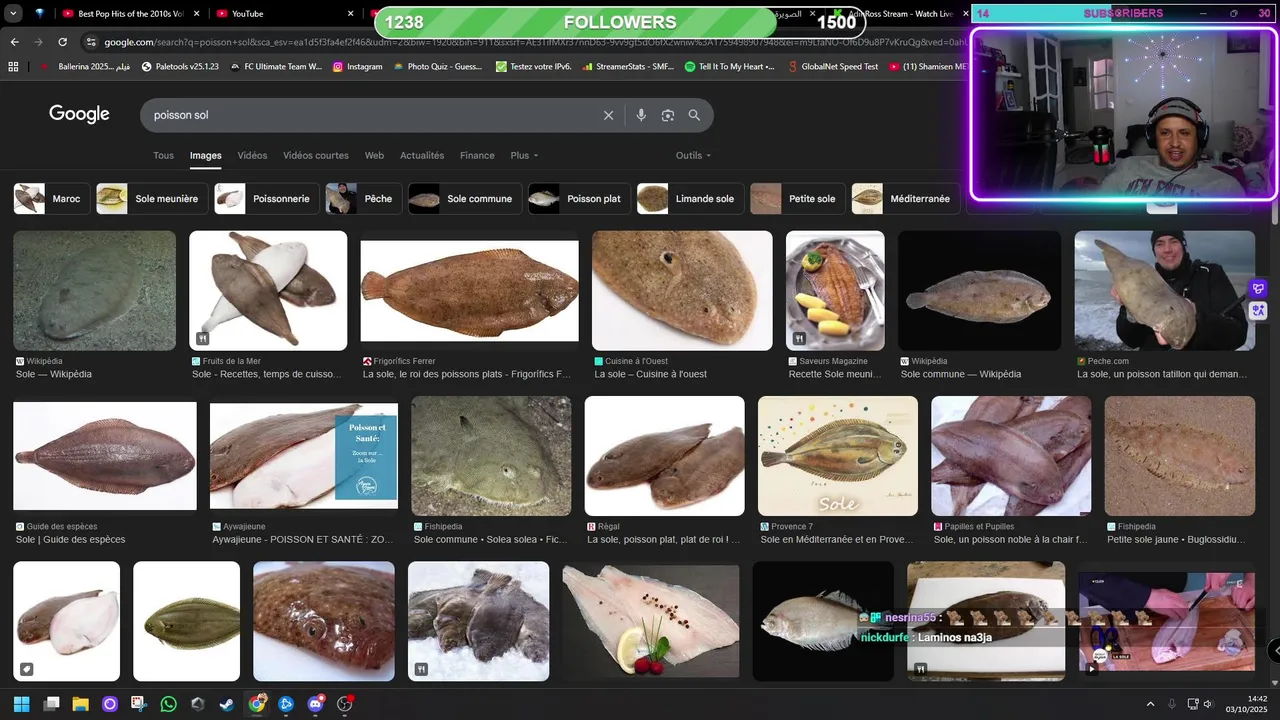Apply the Poissonnerie filter chip
This screenshot has height=720, width=1280.
[x=266, y=198]
